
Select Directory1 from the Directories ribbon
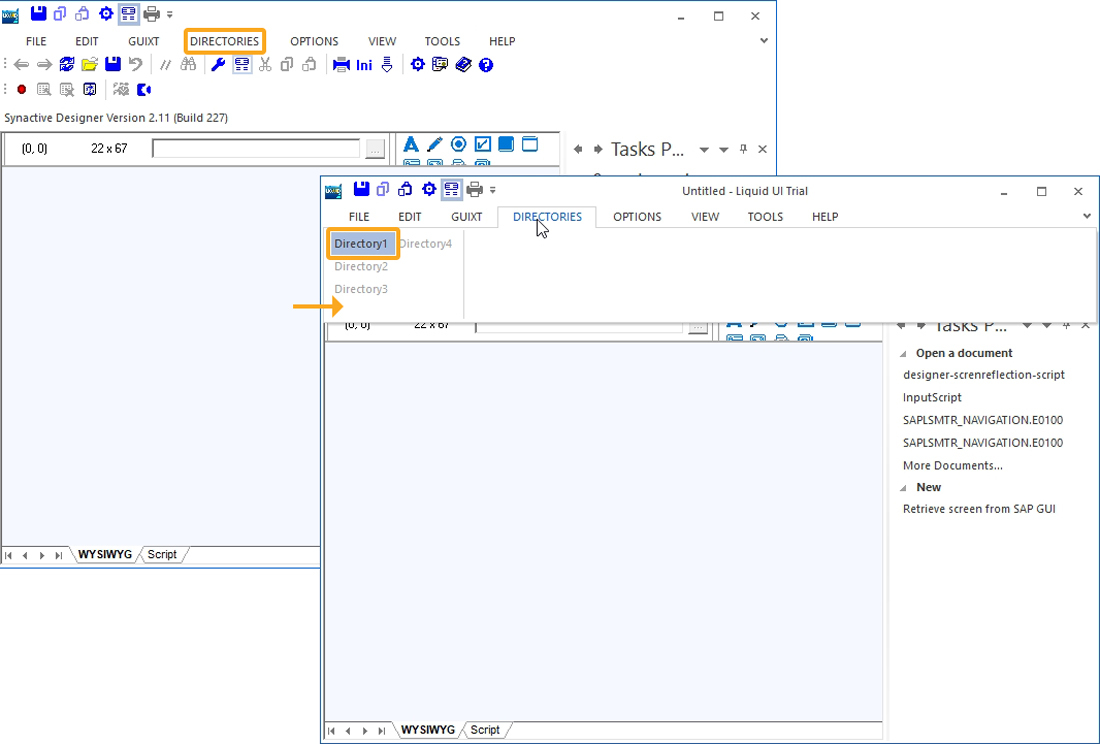tap(361, 244)
